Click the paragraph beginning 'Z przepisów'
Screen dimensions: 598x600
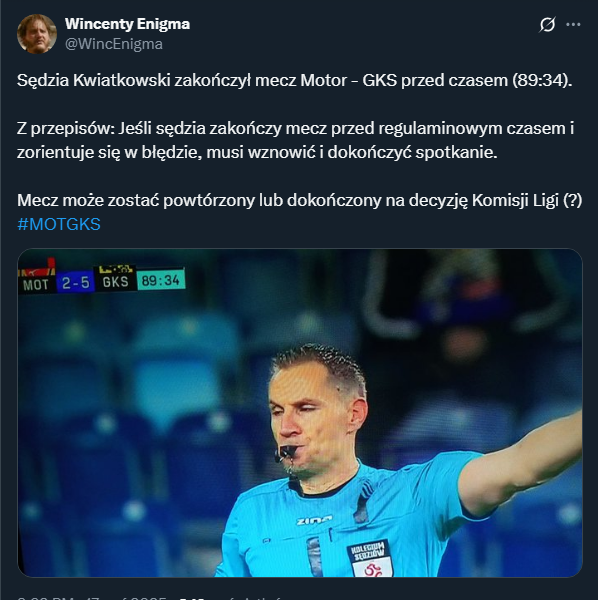295,140
